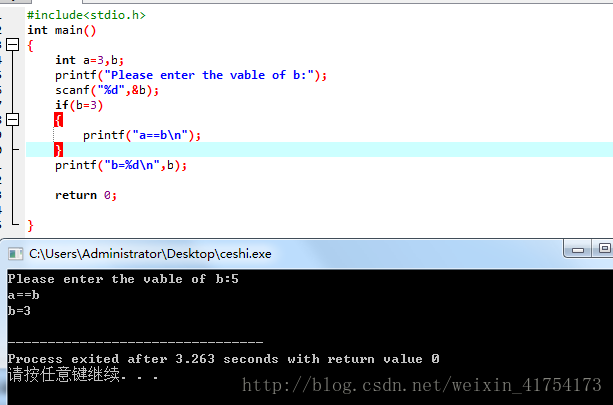613x405 pixels.
Task: Click the return 0; statement
Action: (x=86, y=195)
